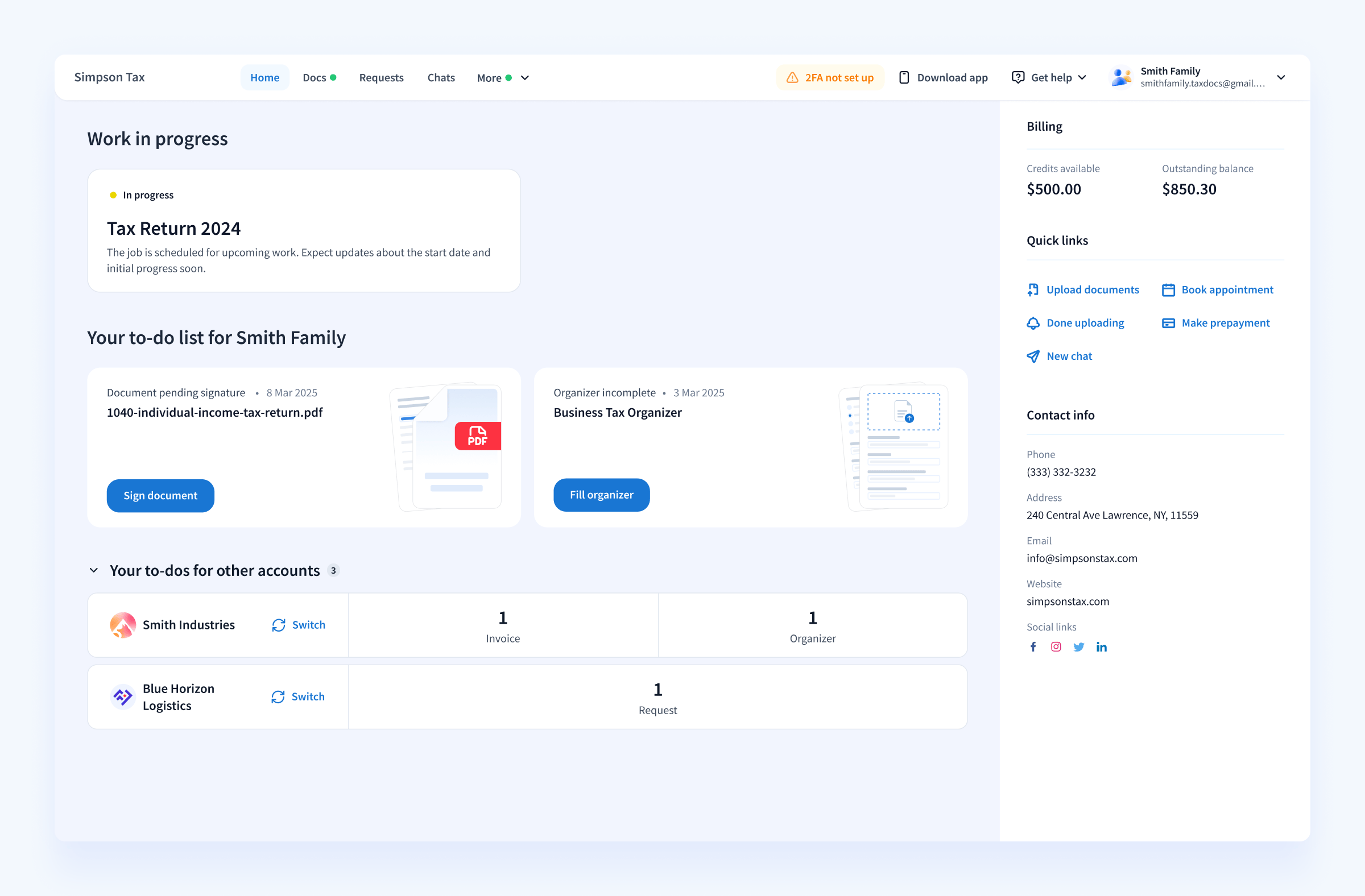Open the Chats tab

click(x=441, y=77)
